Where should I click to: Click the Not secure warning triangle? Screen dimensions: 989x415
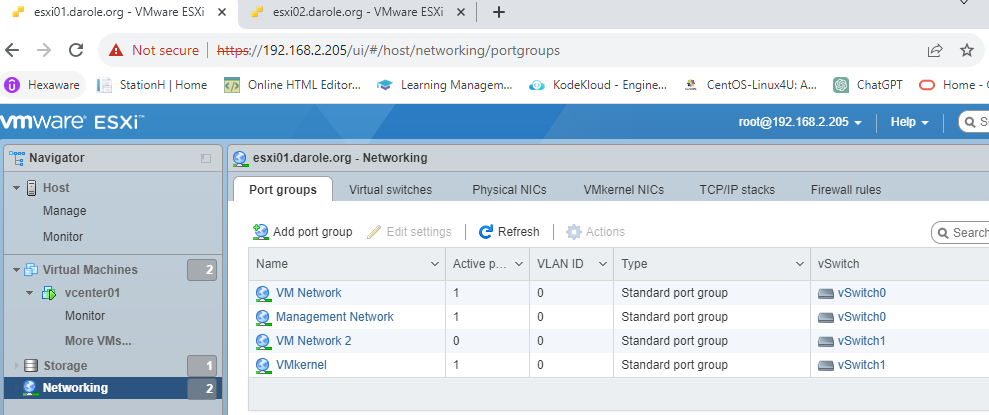115,50
